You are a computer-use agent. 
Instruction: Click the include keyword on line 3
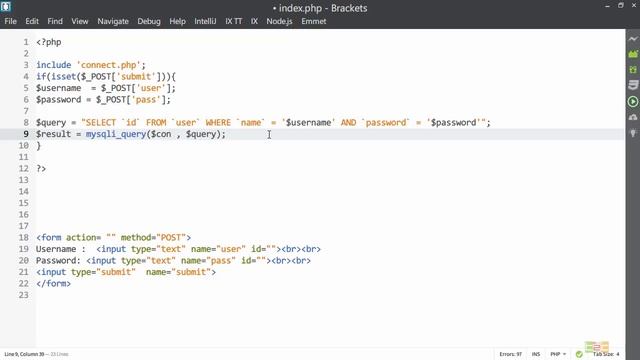click(53, 65)
